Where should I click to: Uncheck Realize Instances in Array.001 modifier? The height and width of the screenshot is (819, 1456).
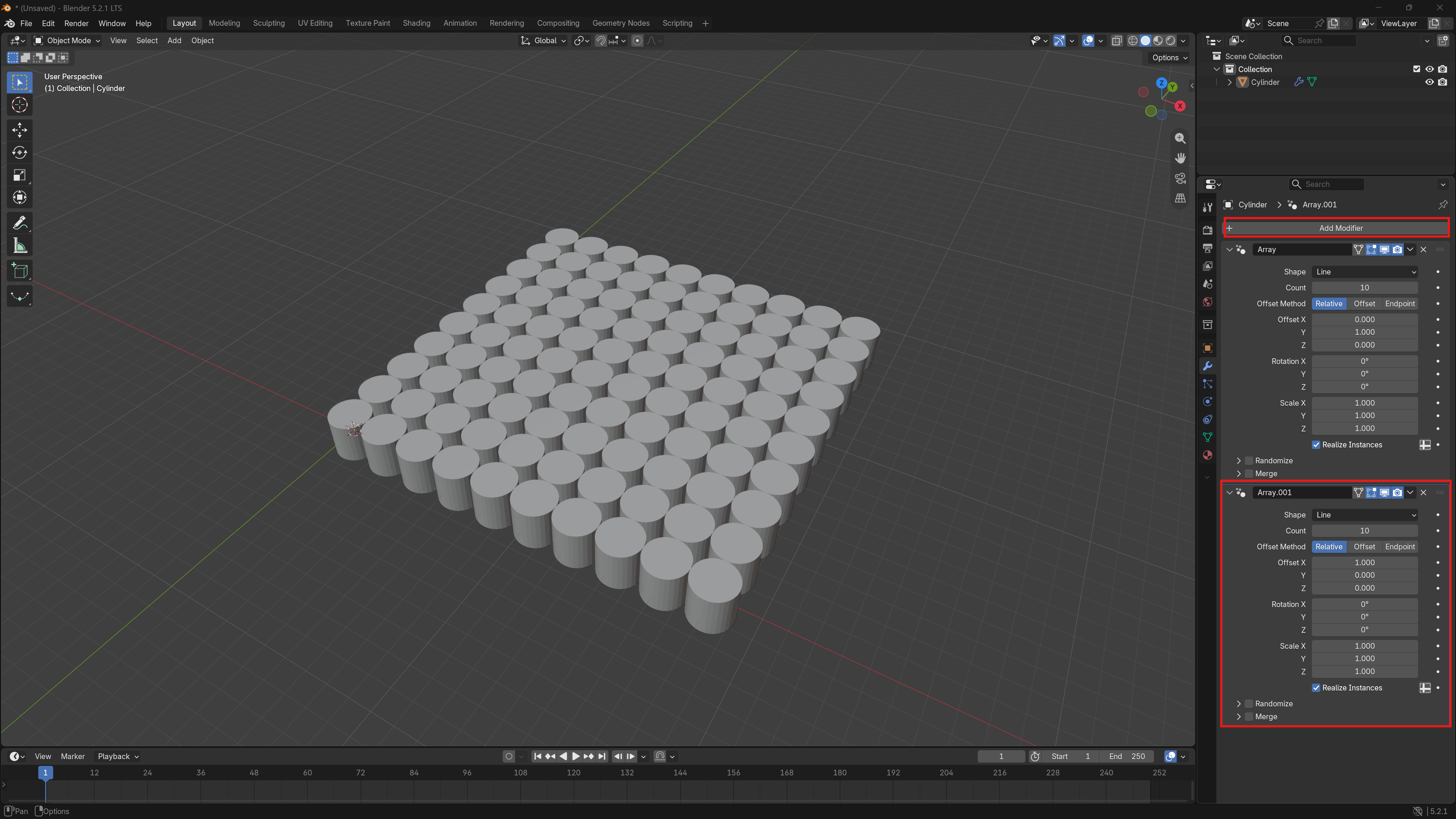1316,688
